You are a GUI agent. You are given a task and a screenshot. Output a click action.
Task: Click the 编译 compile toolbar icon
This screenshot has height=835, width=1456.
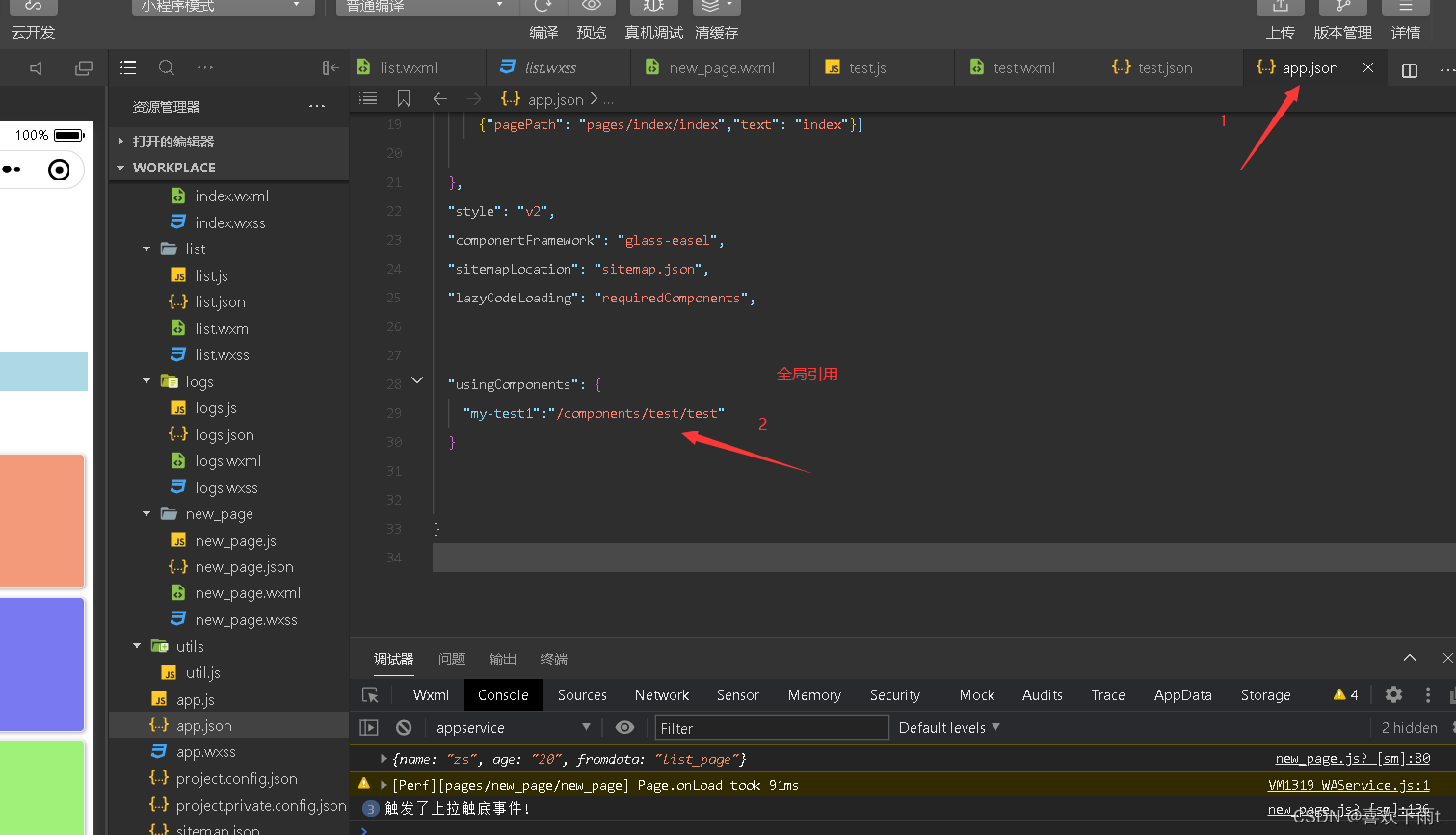543,6
